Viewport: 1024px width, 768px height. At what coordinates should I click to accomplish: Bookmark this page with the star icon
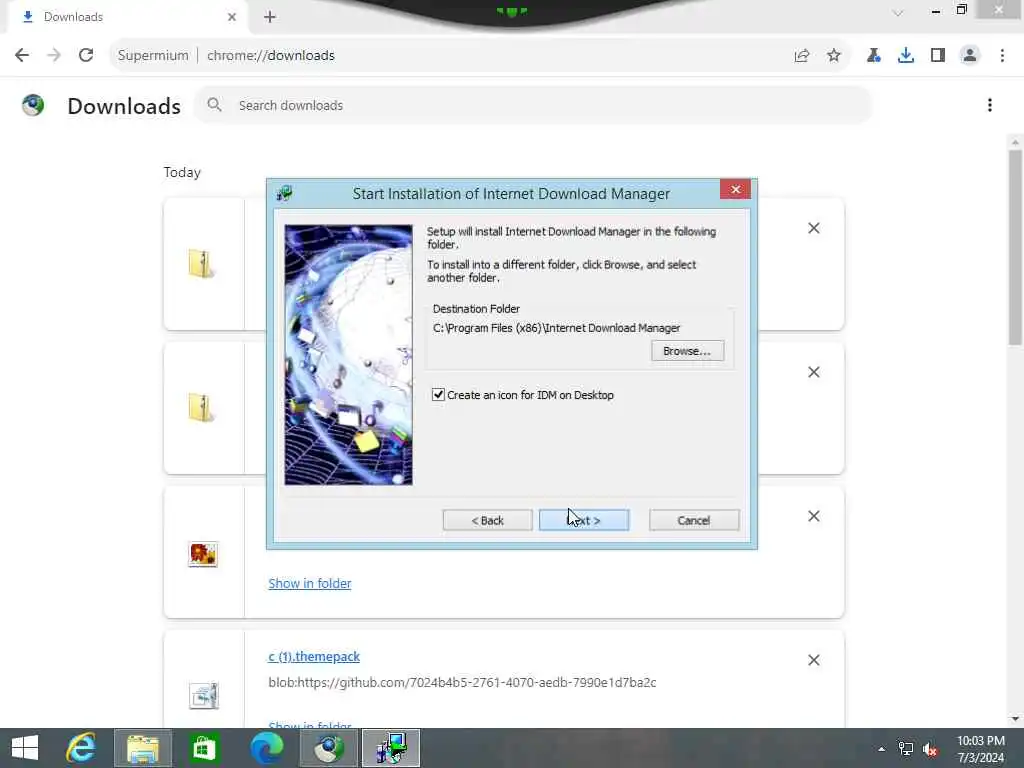pos(834,56)
